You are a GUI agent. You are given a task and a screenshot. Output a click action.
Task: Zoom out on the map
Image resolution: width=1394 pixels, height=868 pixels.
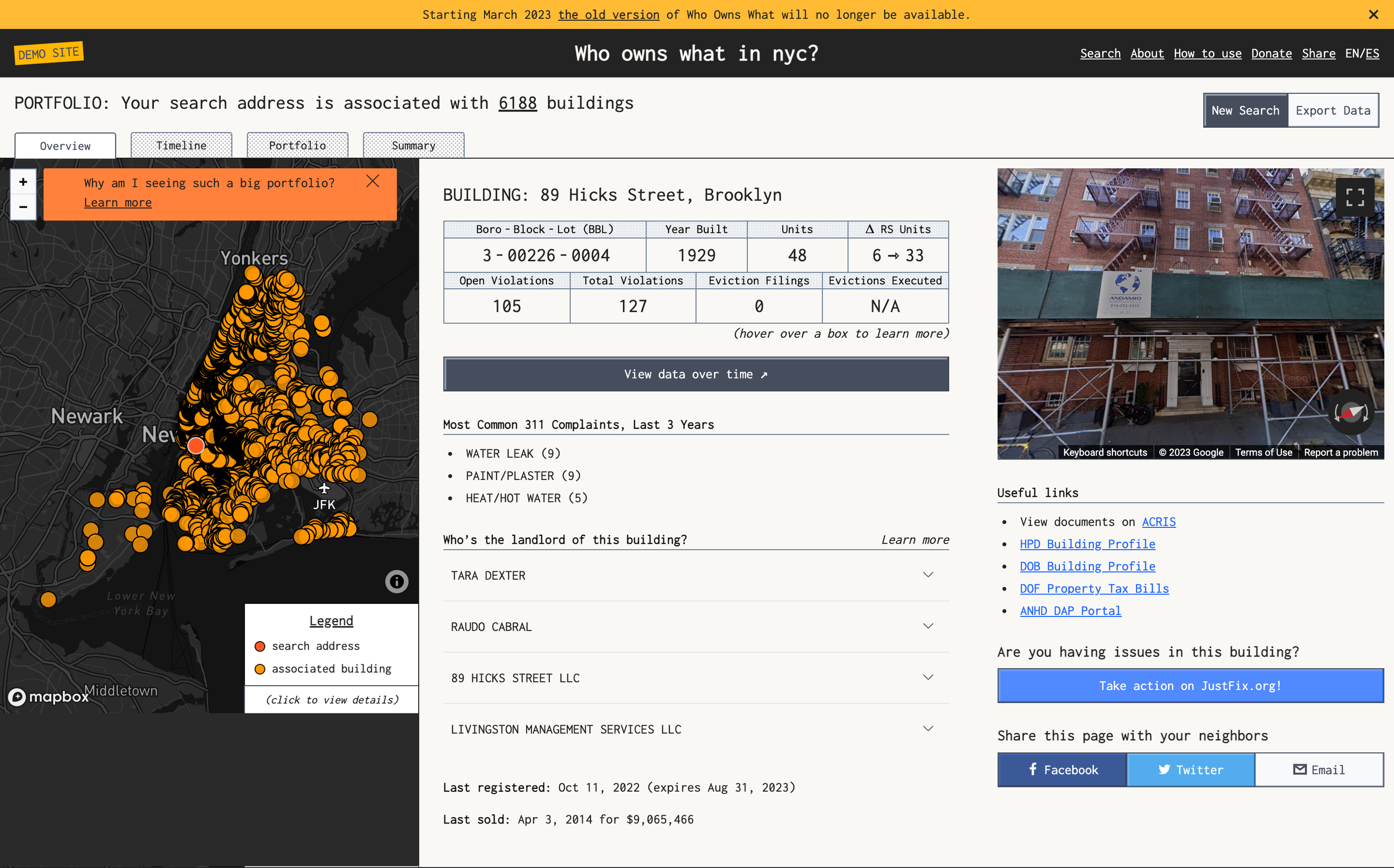(23, 207)
